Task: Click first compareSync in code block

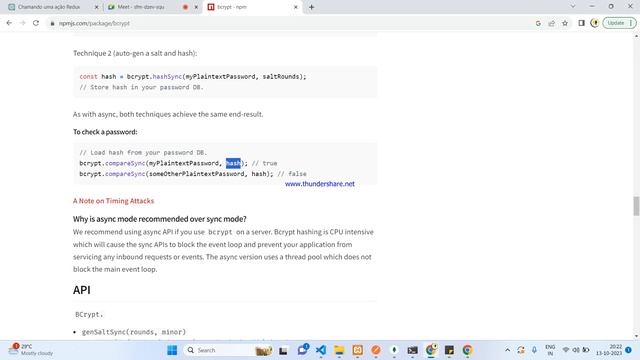Action: coord(125,163)
